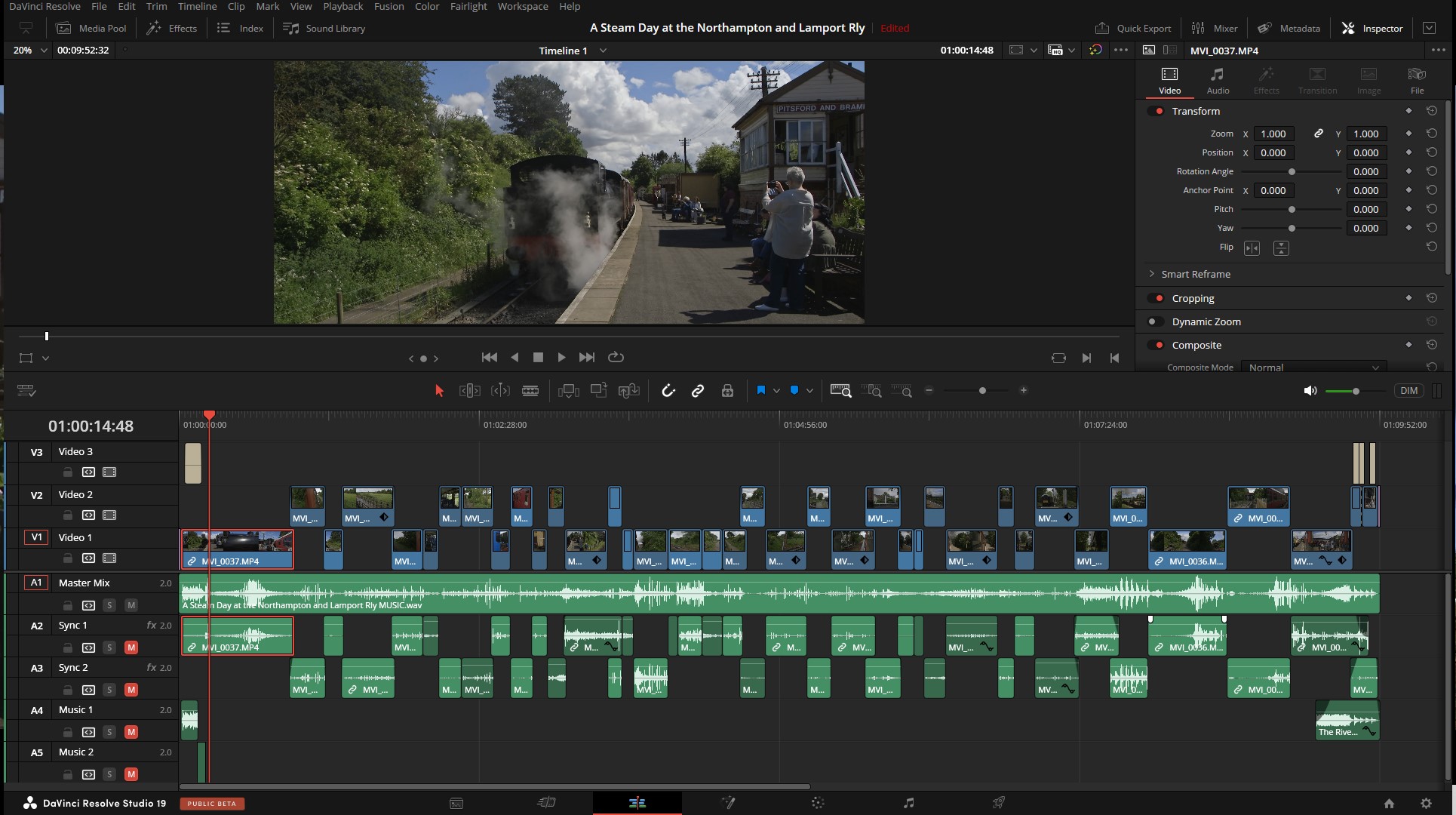Click Overwrite Clip edit icon
This screenshot has height=815, width=1456.
[x=599, y=391]
